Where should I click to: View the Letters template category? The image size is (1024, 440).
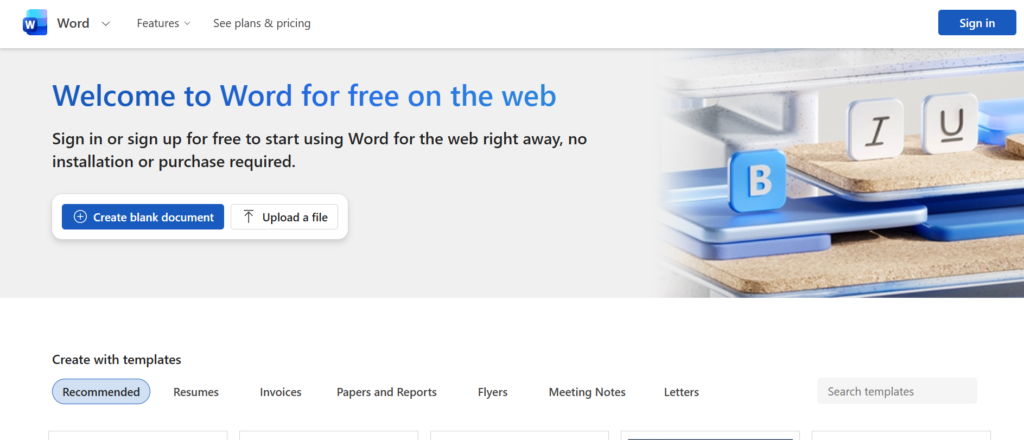[x=681, y=392]
